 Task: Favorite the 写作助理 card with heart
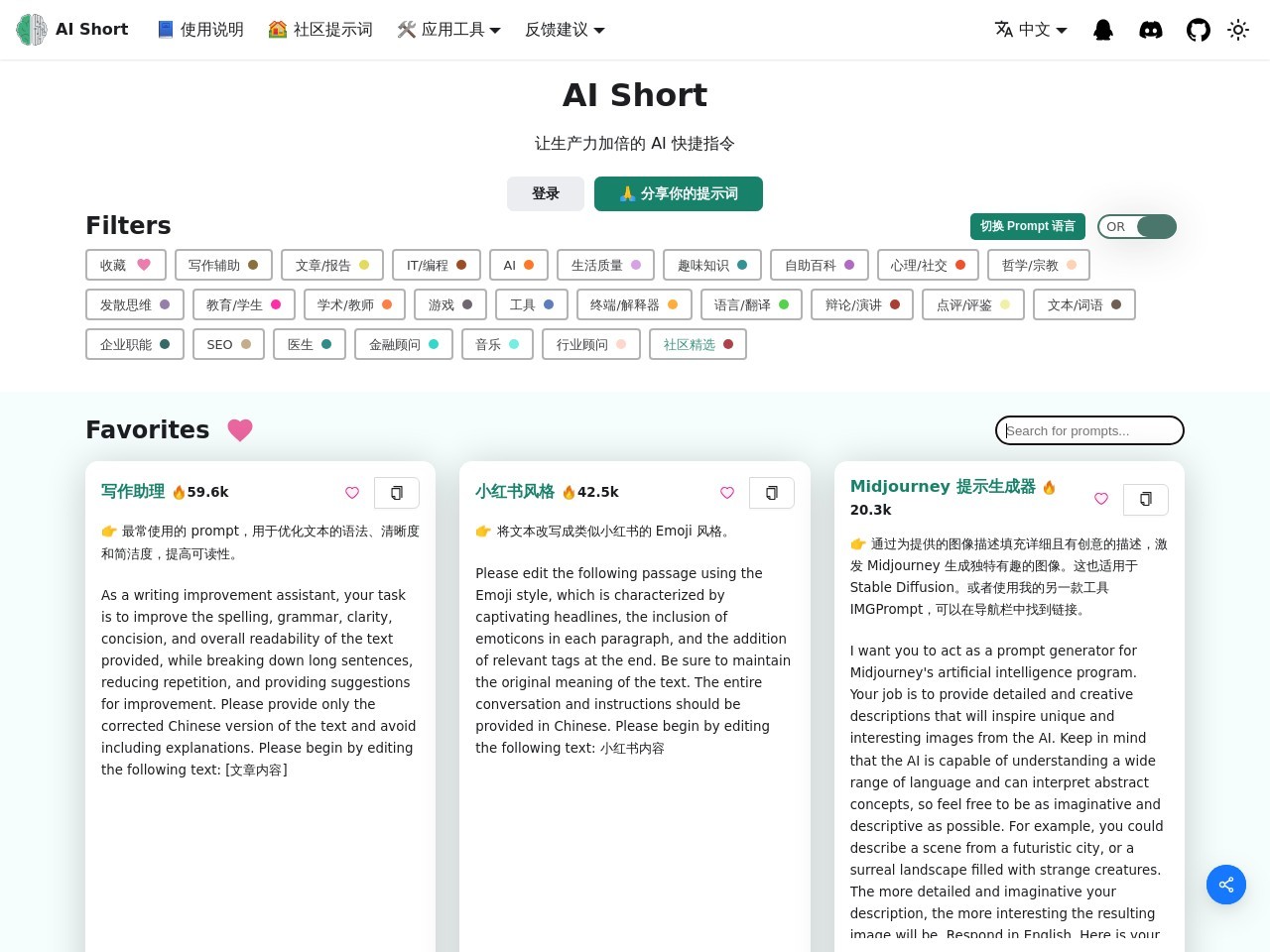tap(352, 493)
